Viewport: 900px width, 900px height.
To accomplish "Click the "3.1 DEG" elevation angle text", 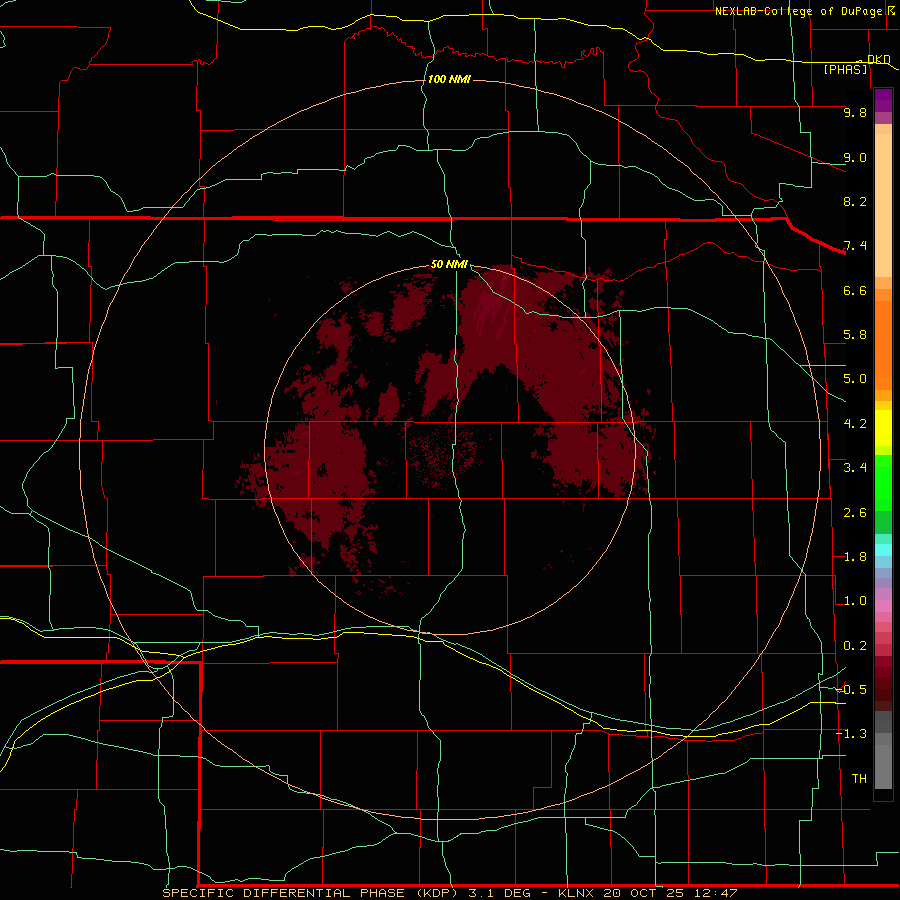I will (499, 893).
